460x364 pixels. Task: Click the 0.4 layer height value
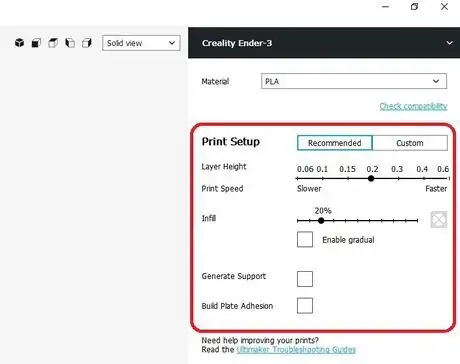click(422, 169)
